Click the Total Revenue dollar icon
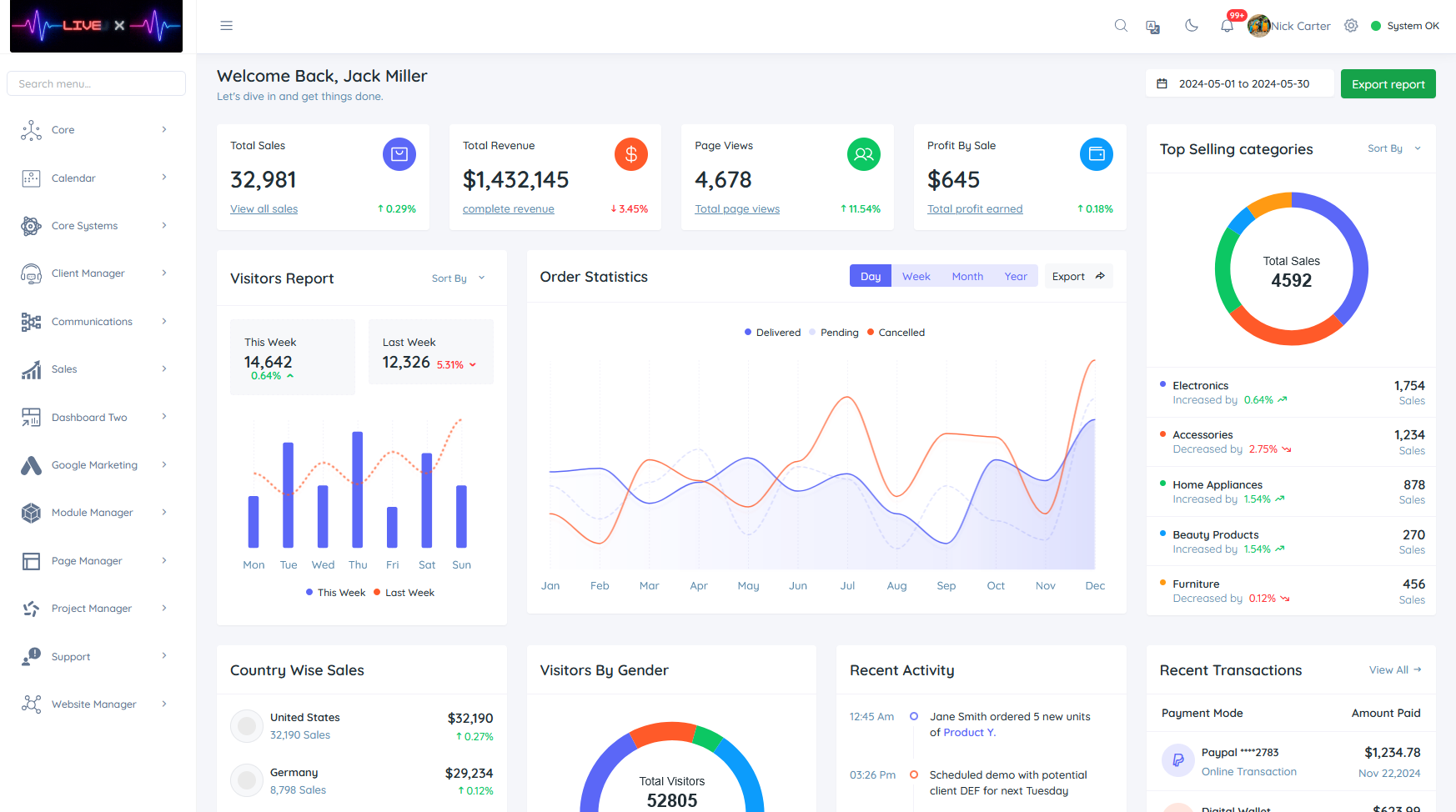Image resolution: width=1456 pixels, height=812 pixels. pyautogui.click(x=631, y=154)
